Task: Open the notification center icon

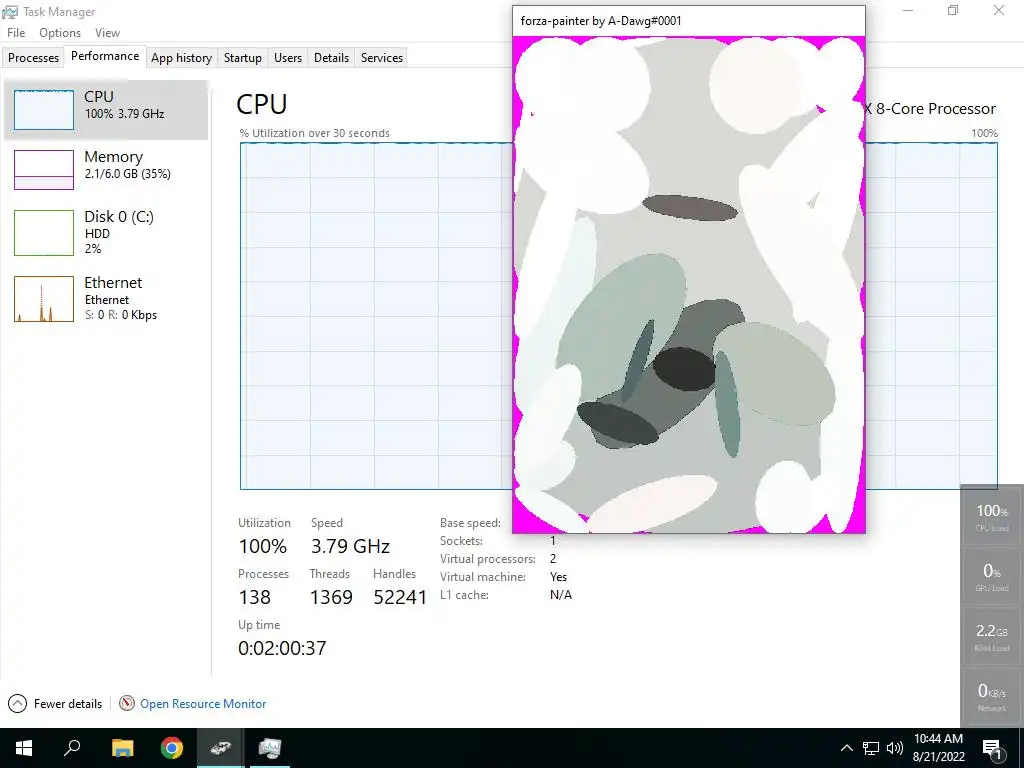Action: pyautogui.click(x=992, y=748)
